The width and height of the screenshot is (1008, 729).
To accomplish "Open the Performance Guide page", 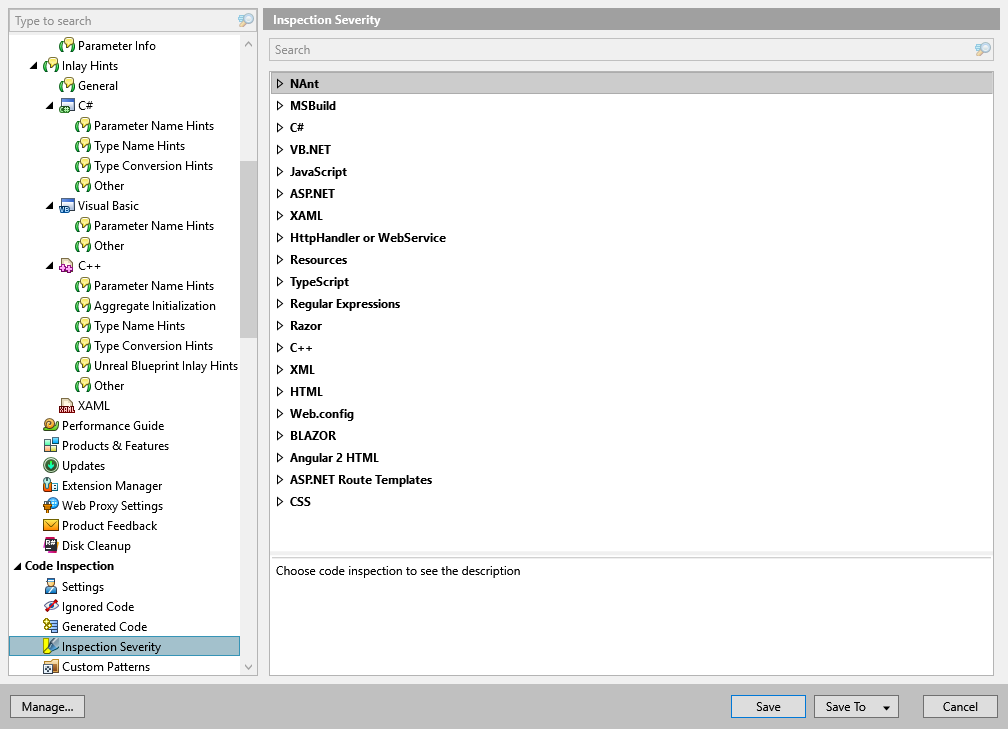I will tap(112, 426).
